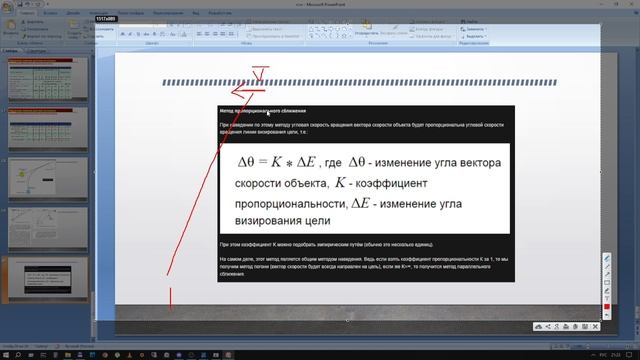This screenshot has height=360, width=640.
Task: Align paragraph text right
Action: click(215, 34)
